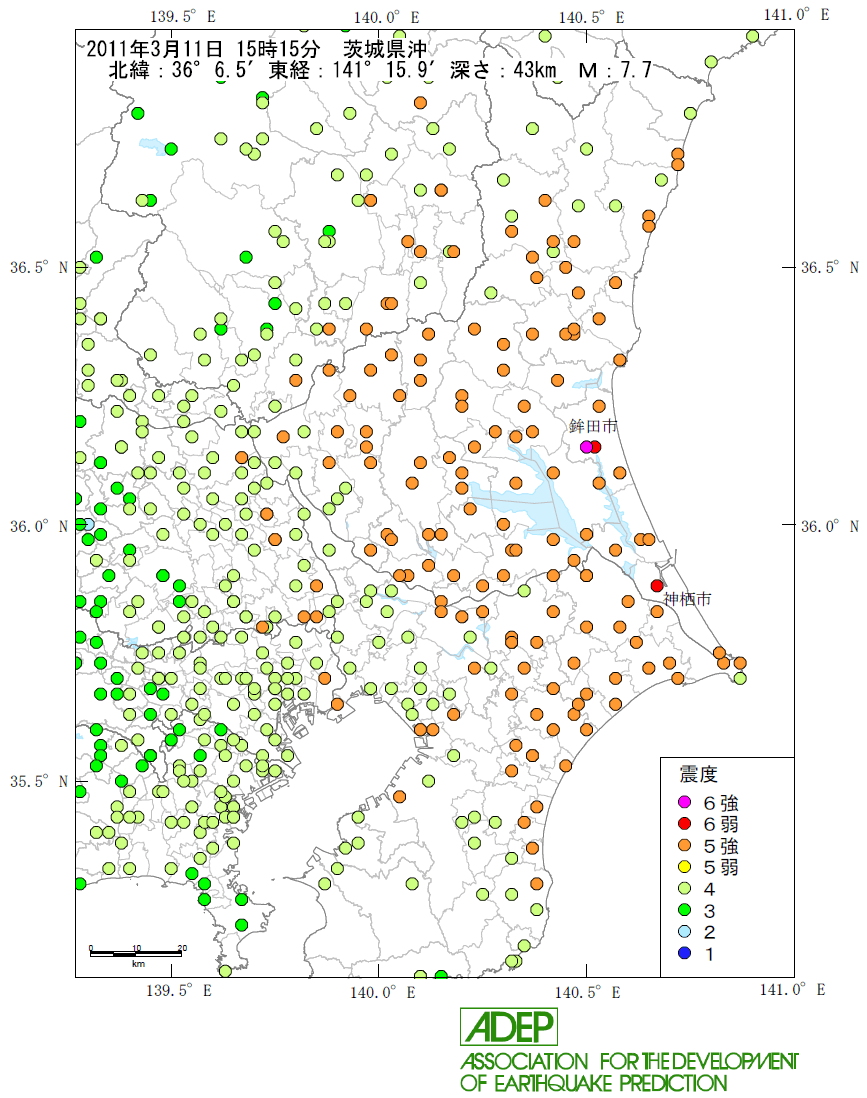Click the red 6弱 legend swatch

pos(685,824)
